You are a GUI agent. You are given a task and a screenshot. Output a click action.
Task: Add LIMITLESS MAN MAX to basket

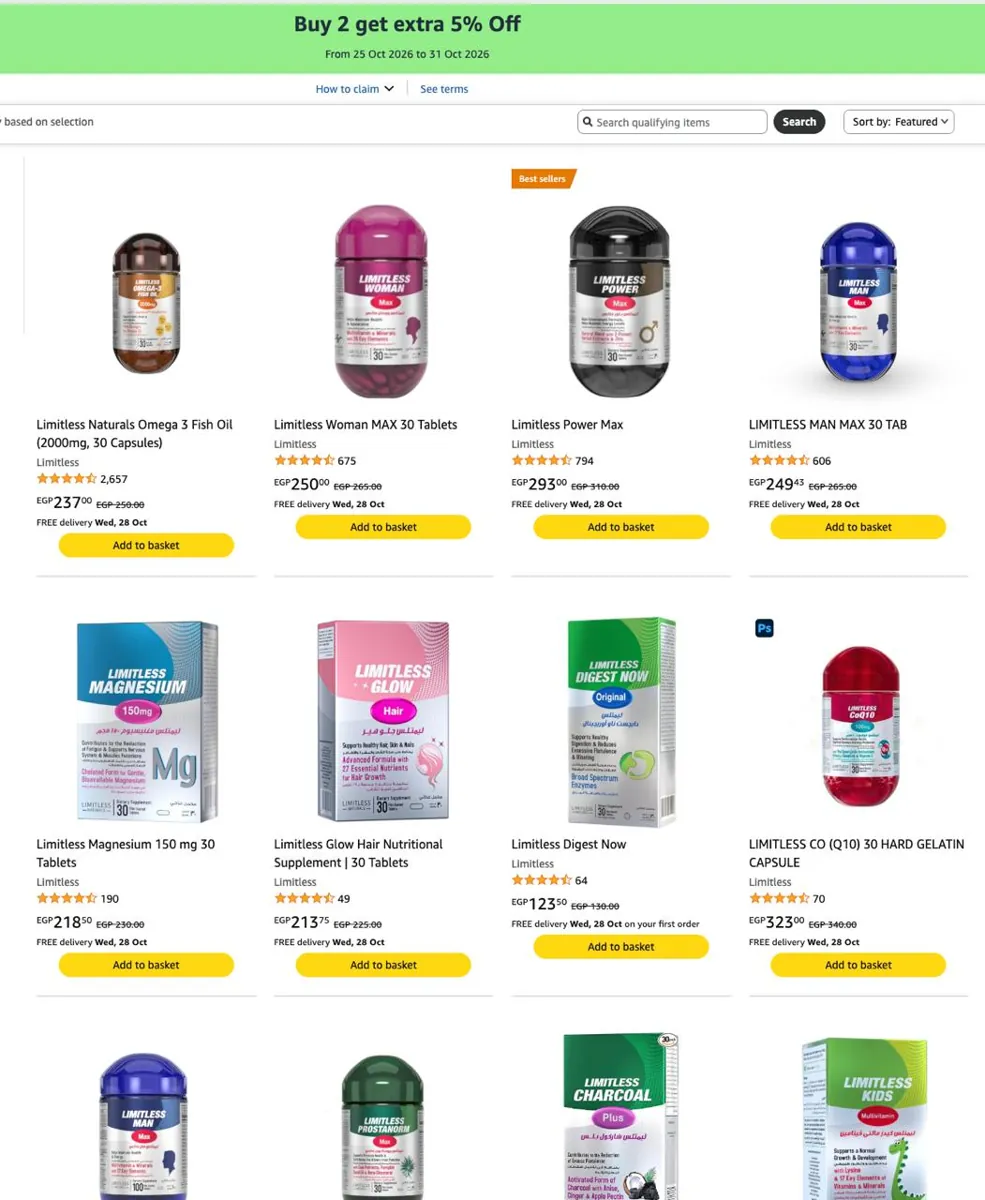[858, 527]
